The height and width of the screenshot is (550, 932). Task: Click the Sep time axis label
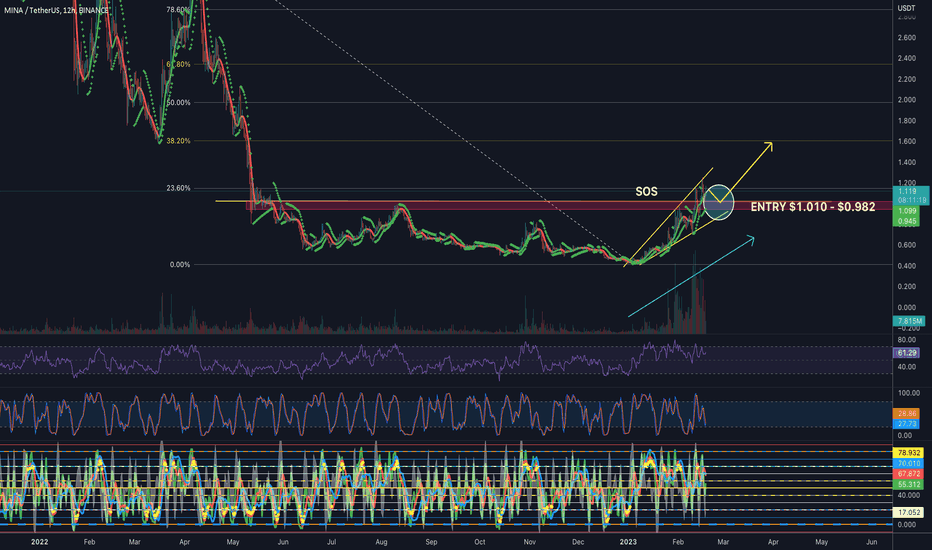pos(431,542)
